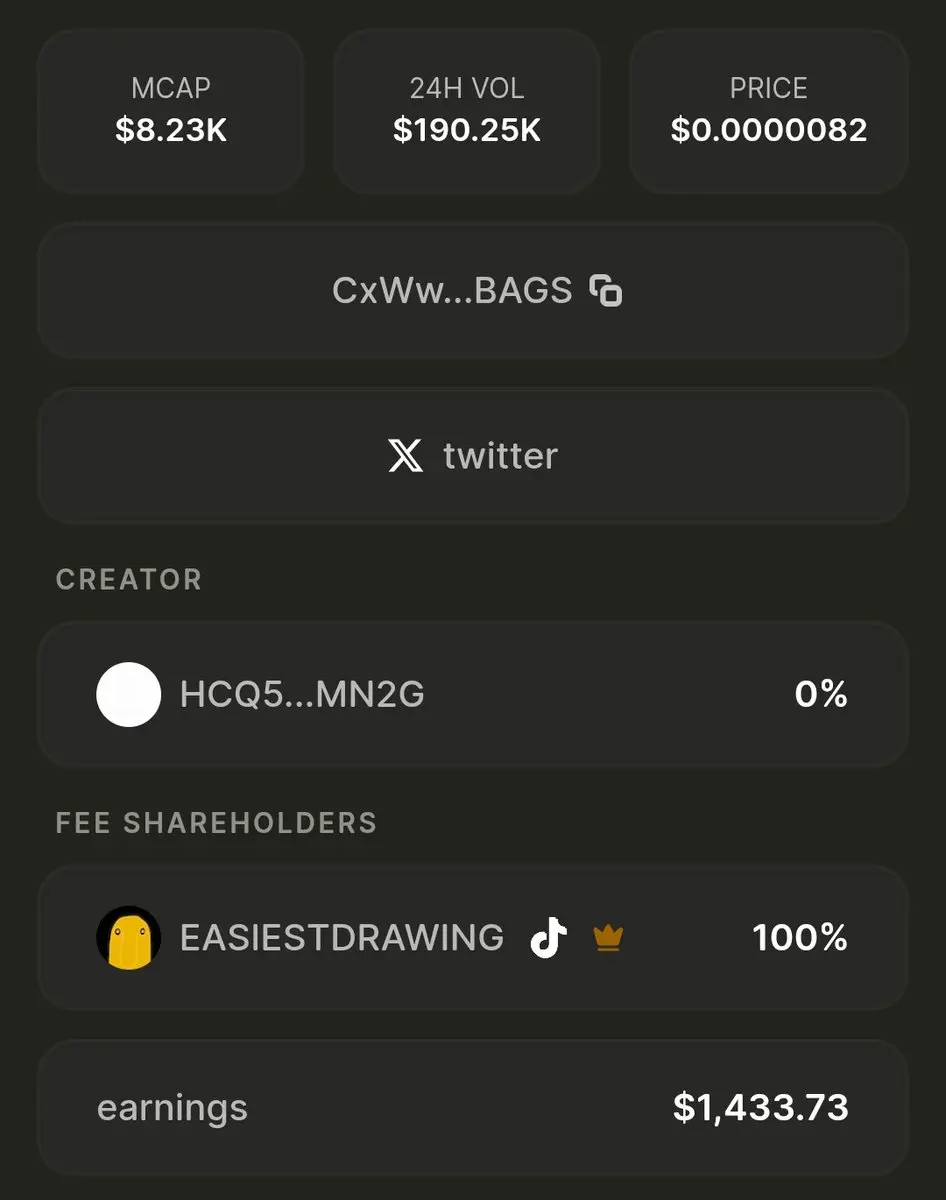Click the $1,433.73 earnings amount
The image size is (946, 1200).
(761, 1107)
